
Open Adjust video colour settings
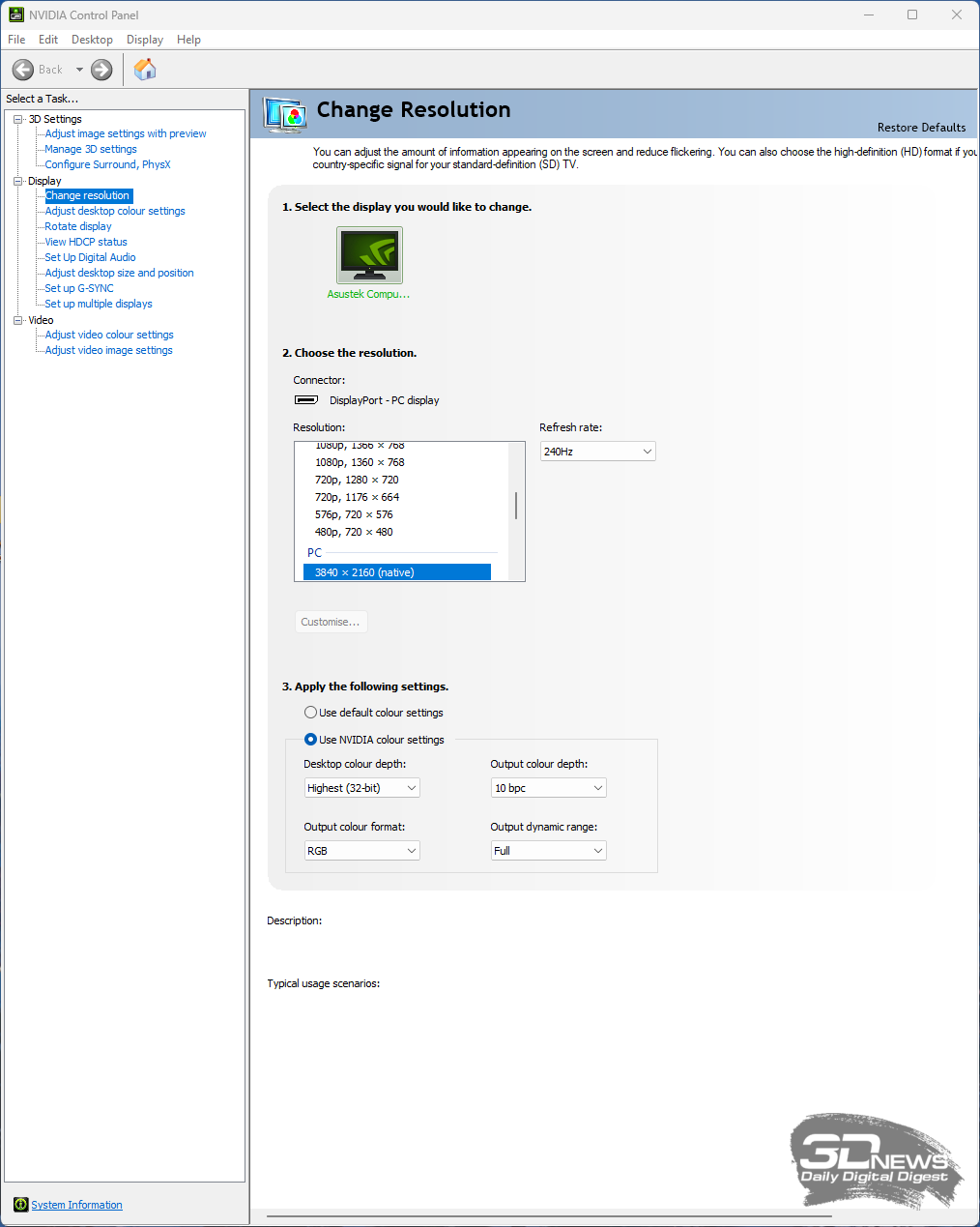click(109, 335)
